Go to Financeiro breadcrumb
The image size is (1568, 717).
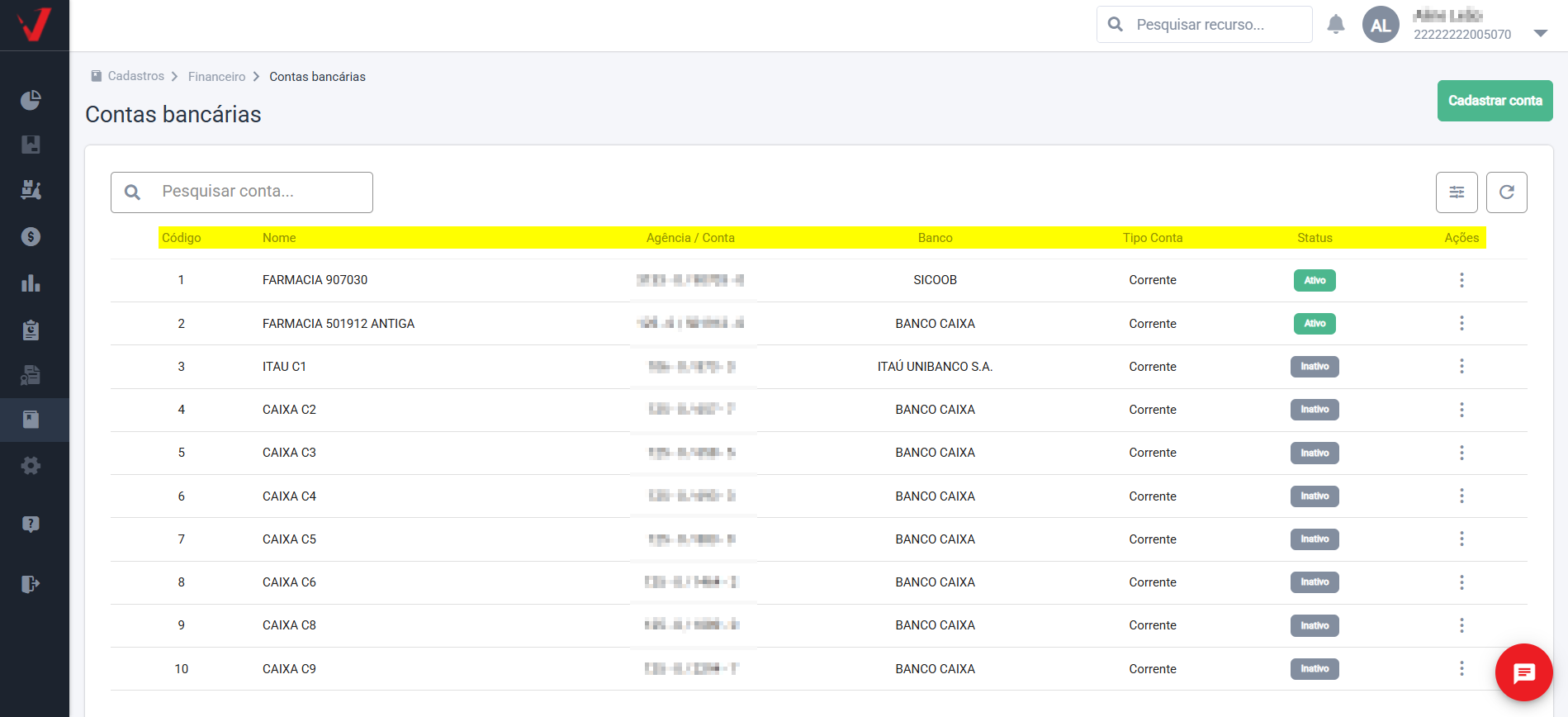point(216,77)
